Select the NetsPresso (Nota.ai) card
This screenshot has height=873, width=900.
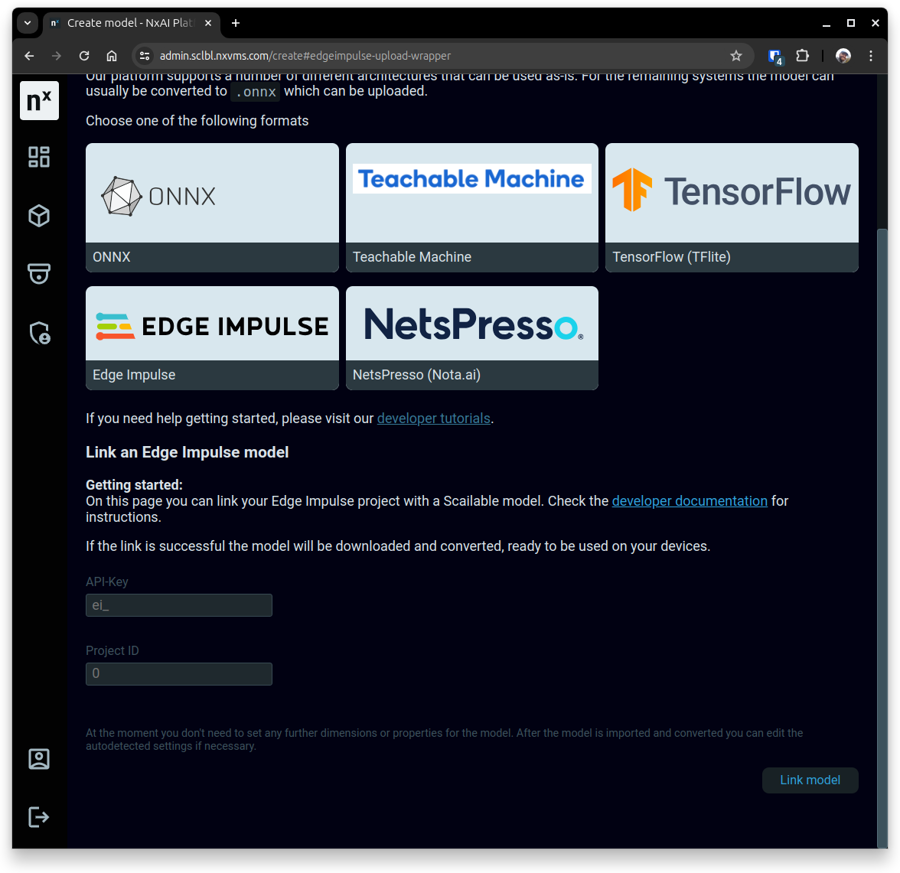[472, 338]
